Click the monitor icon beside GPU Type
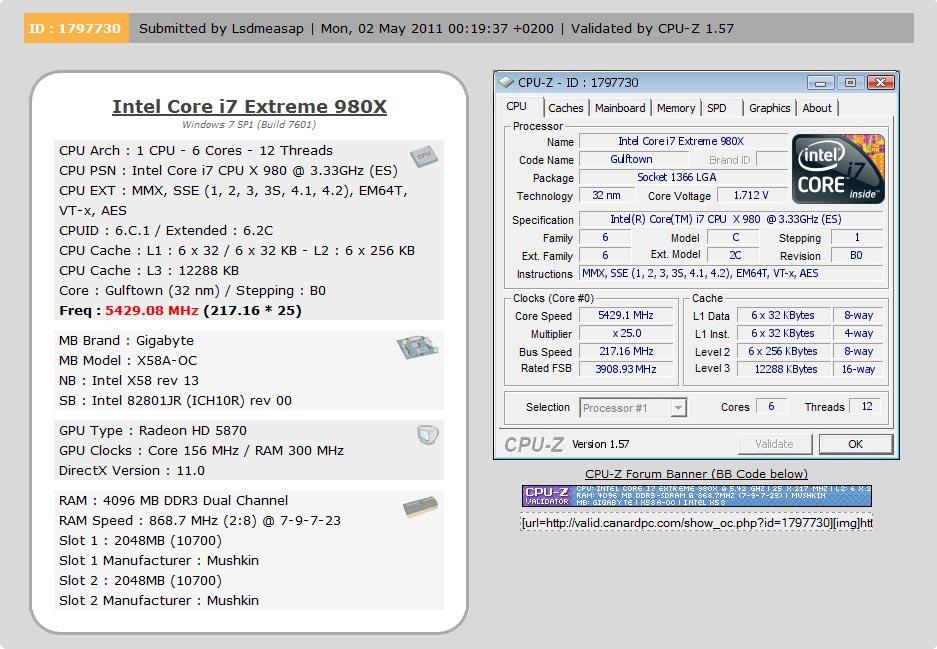 coord(427,434)
